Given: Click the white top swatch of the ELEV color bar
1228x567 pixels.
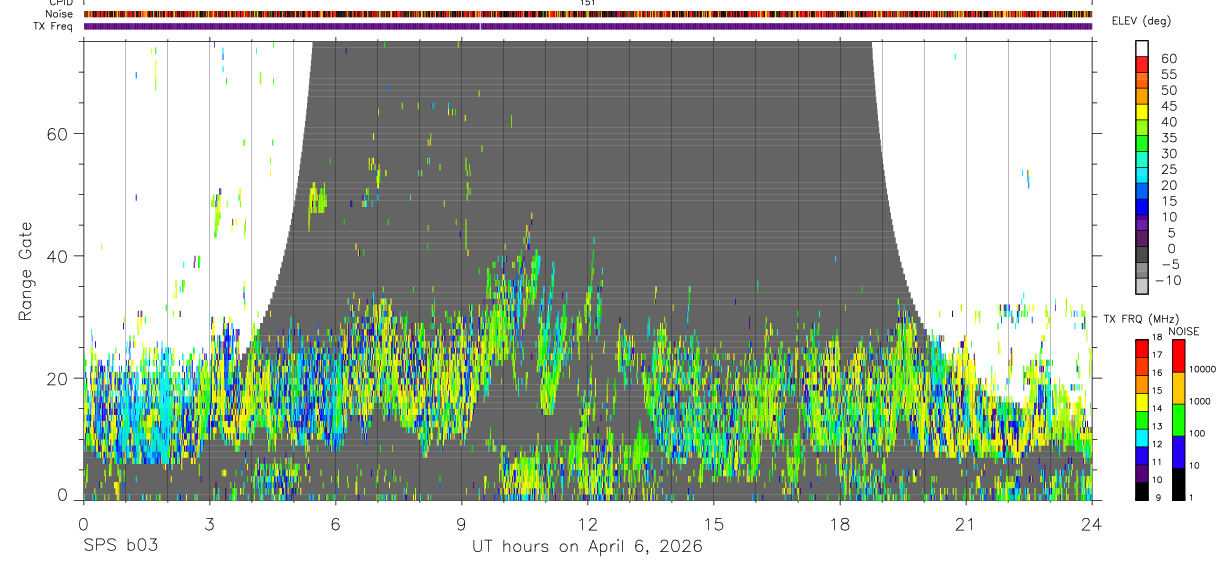Looking at the screenshot, I should click(x=1142, y=48).
